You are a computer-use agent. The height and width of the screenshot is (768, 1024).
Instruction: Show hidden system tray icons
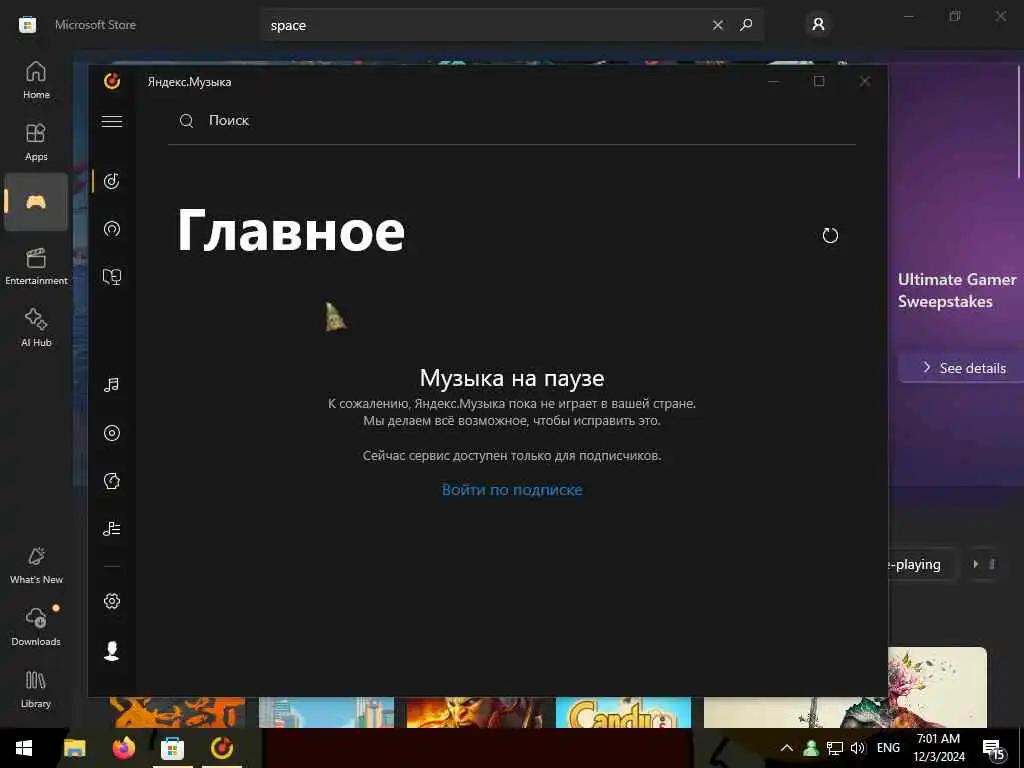click(787, 748)
